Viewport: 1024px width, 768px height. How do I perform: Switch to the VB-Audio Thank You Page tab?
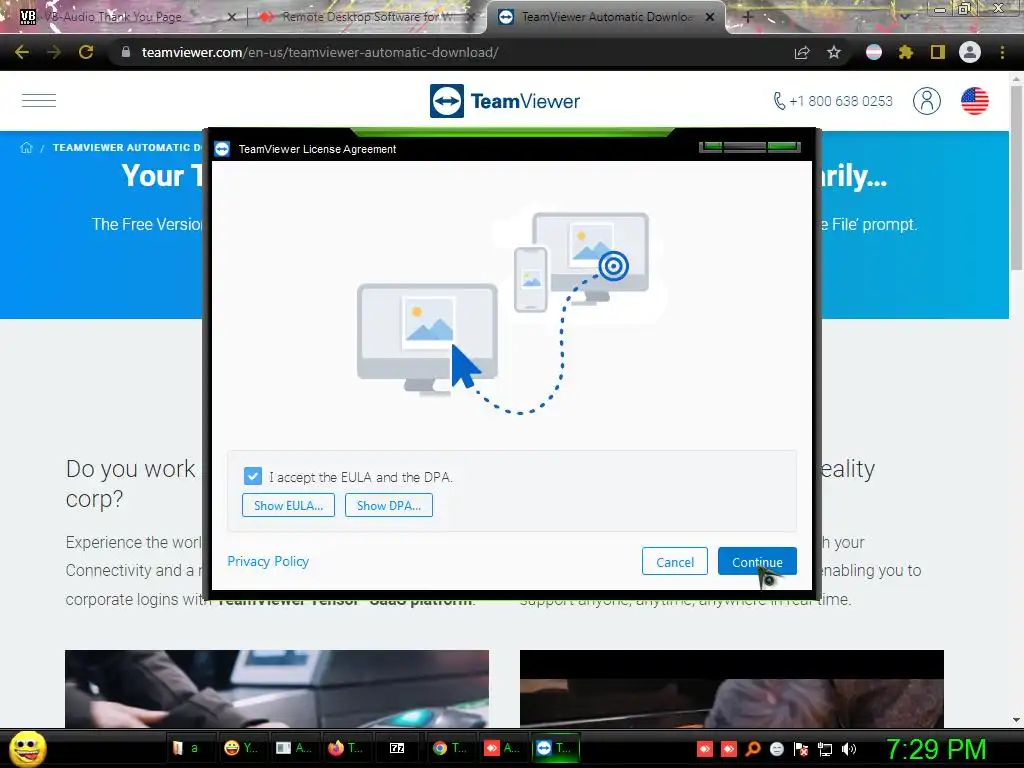[124, 17]
